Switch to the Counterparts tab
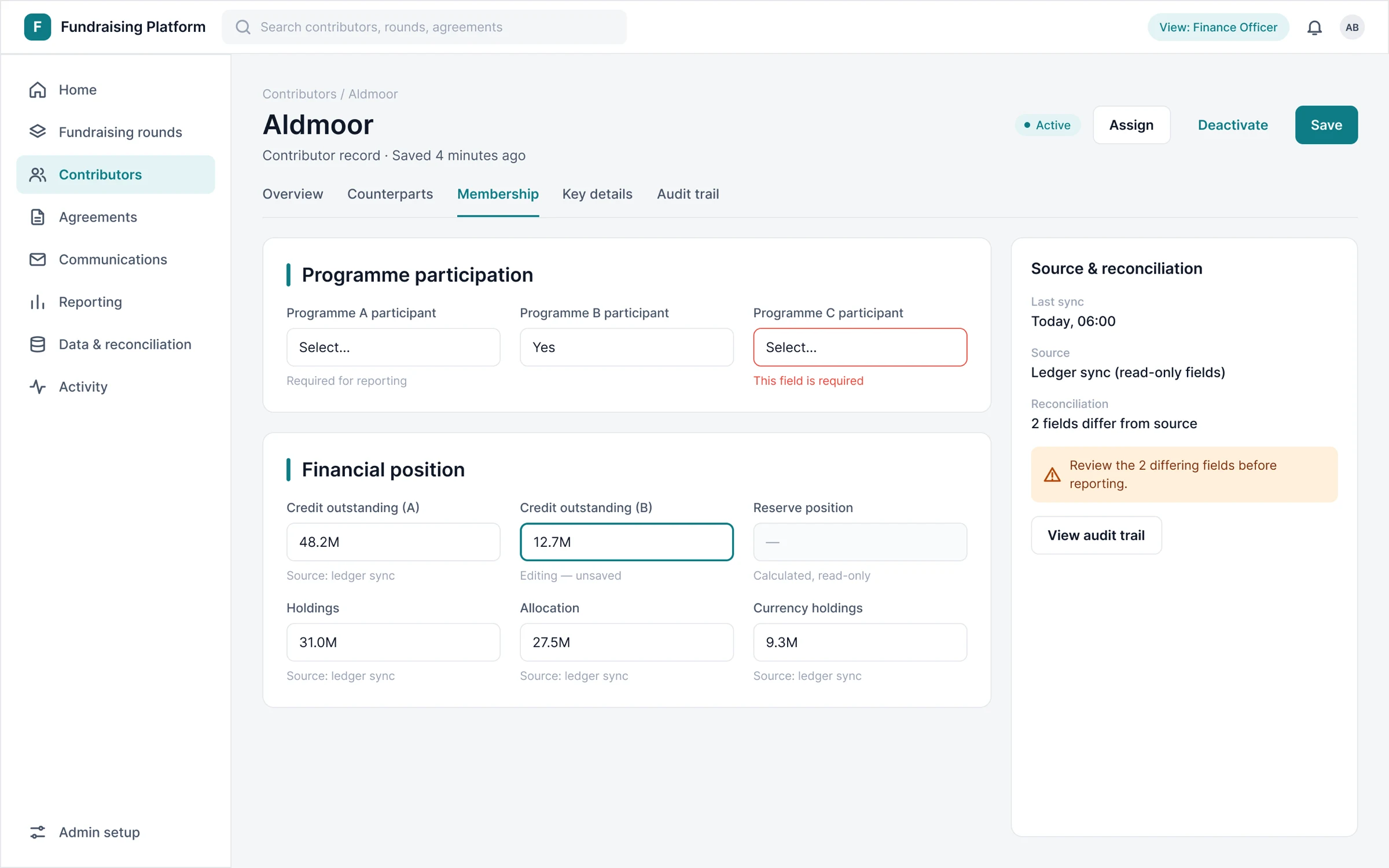The width and height of the screenshot is (1389, 868). 390,194
